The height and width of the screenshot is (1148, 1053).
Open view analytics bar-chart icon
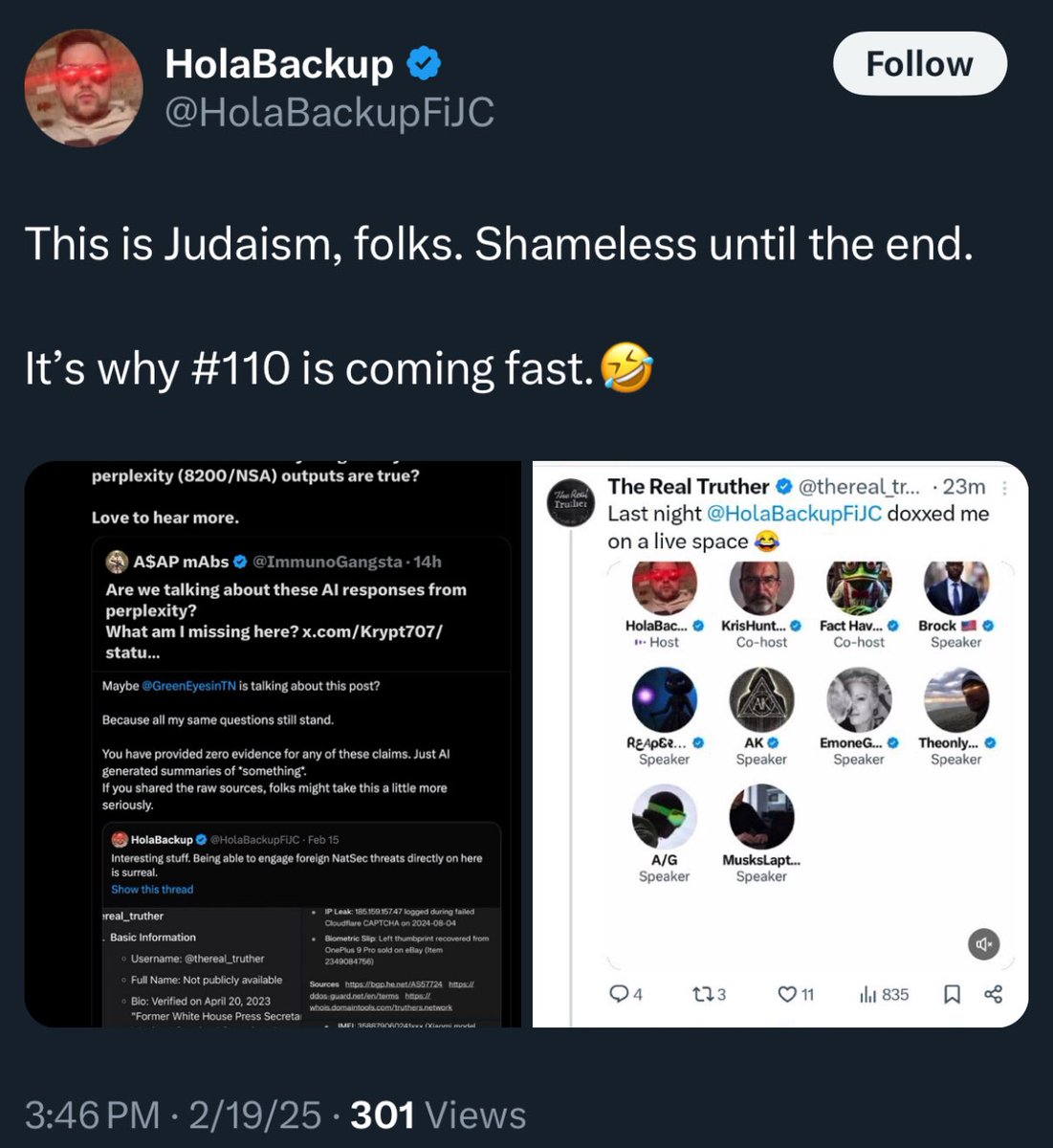click(x=868, y=994)
